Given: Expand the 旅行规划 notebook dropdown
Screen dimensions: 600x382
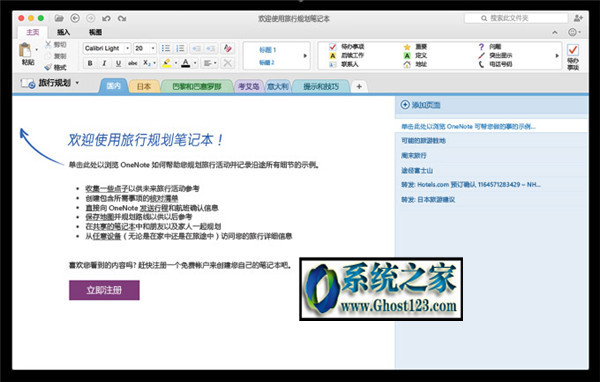Looking at the screenshot, I should pyautogui.click(x=50, y=83).
